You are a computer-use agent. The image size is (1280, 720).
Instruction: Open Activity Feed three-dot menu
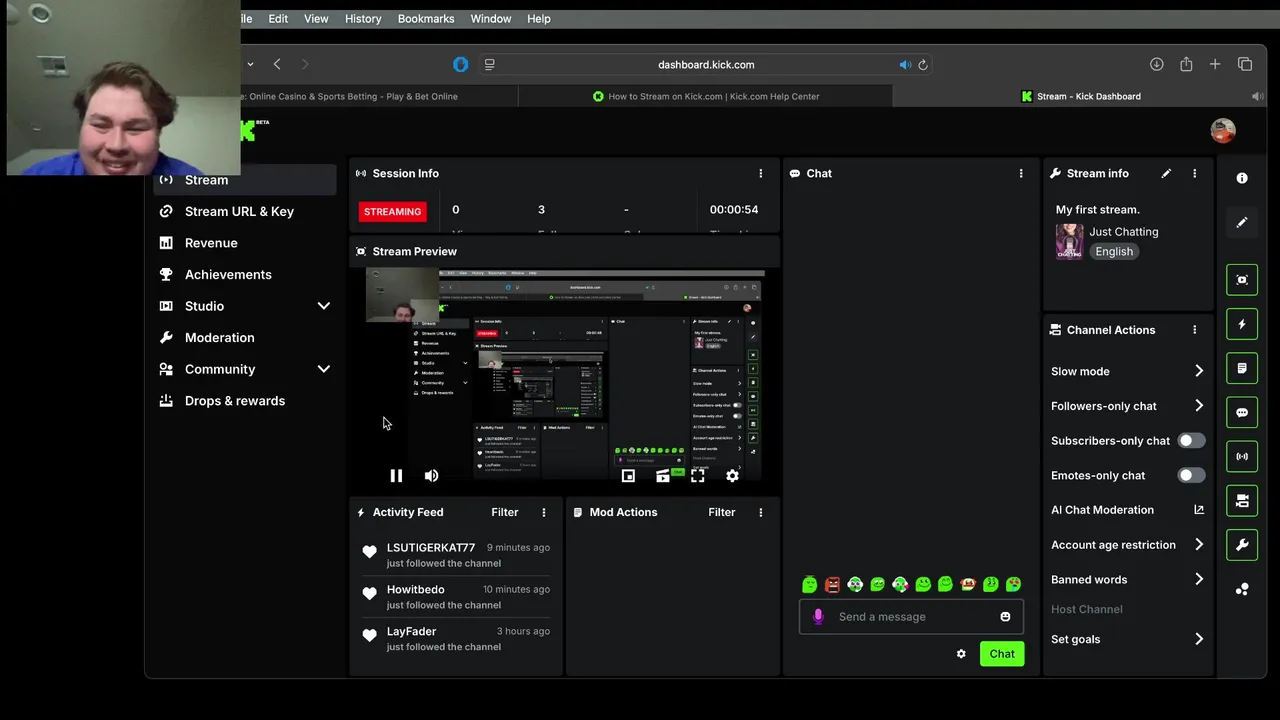point(544,512)
